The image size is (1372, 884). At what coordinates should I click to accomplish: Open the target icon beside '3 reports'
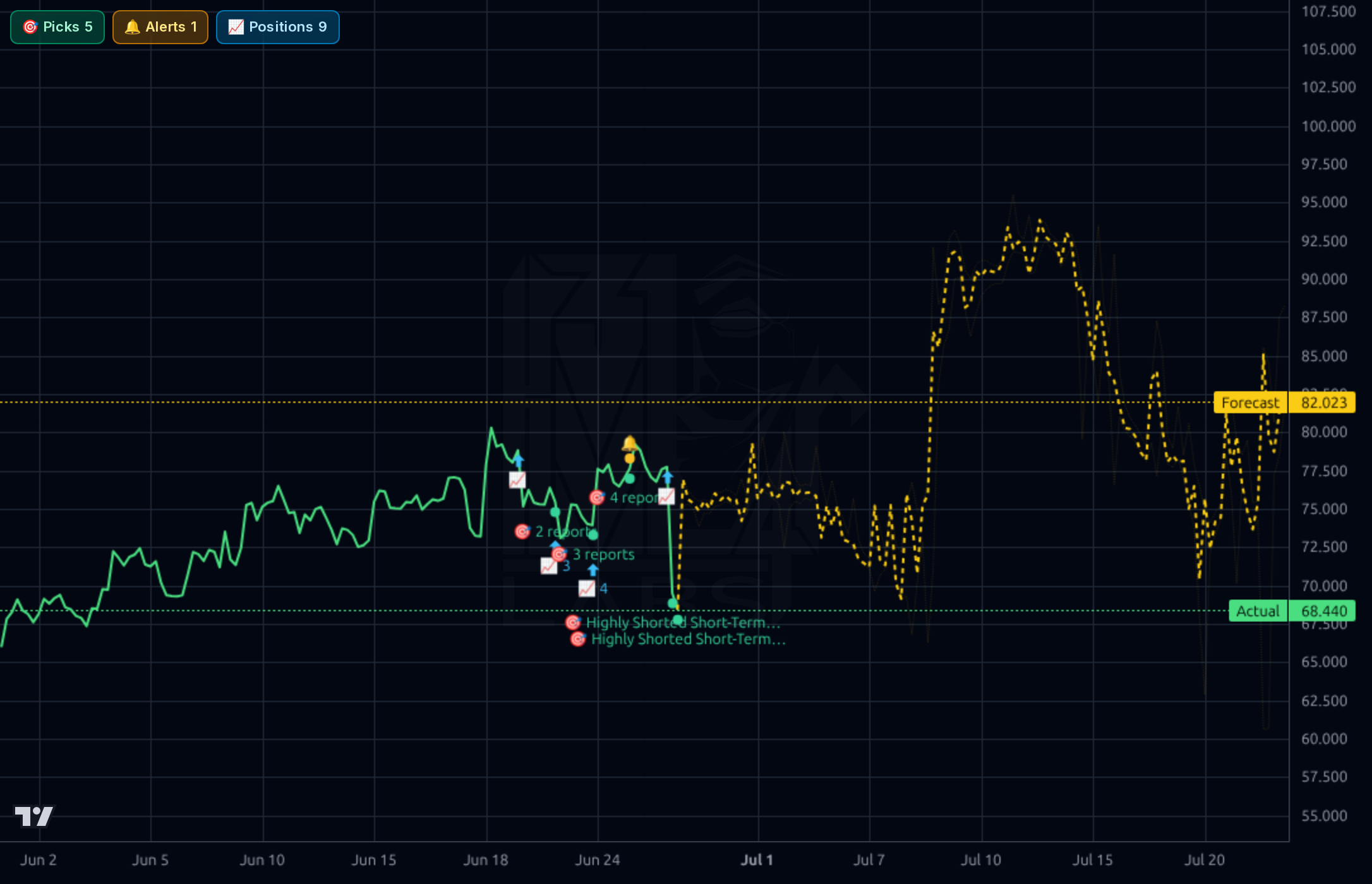coord(559,554)
